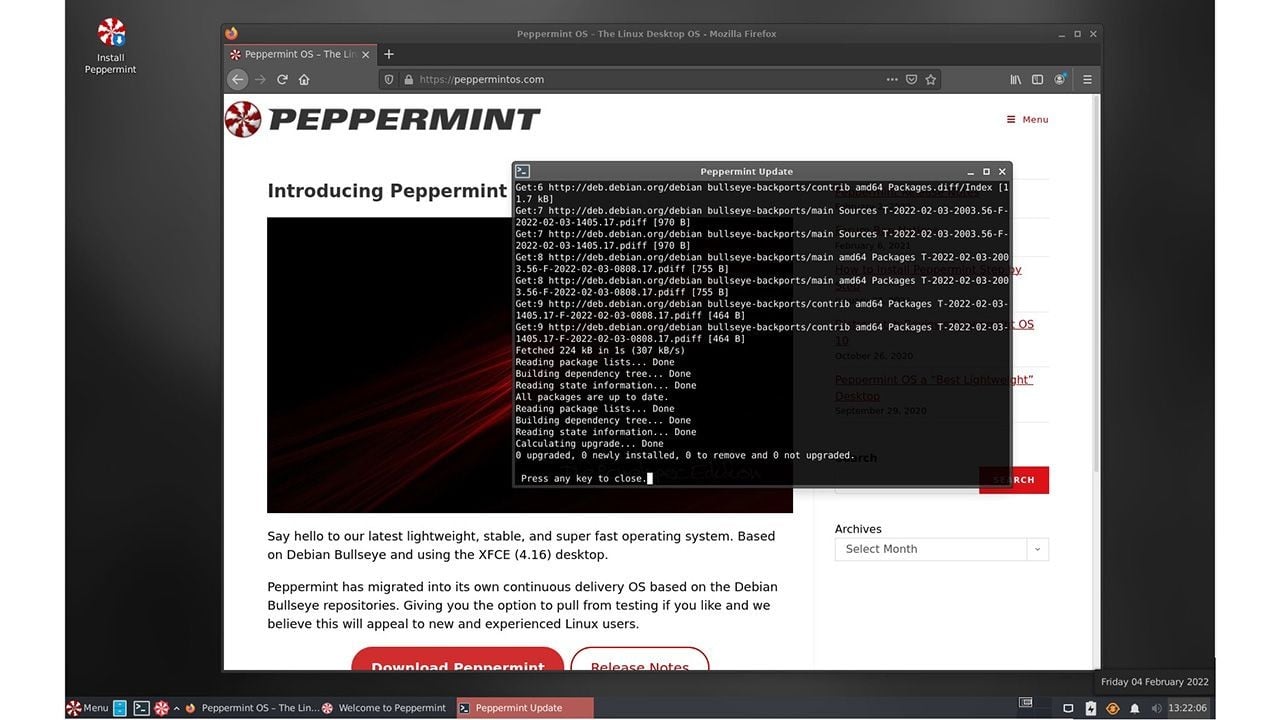Open the Firefox Library
The image size is (1280, 720).
point(1016,79)
